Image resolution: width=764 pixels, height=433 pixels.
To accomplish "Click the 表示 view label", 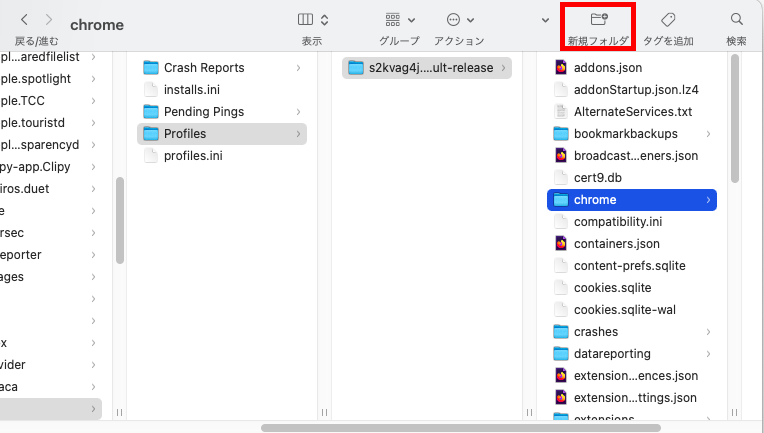I will pyautogui.click(x=312, y=41).
